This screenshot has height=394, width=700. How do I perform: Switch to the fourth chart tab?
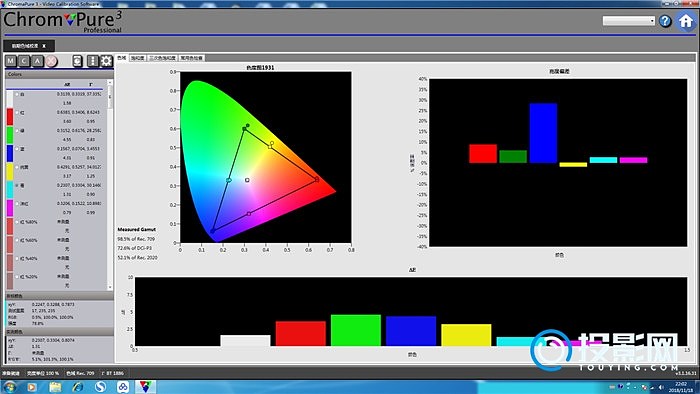coord(192,58)
